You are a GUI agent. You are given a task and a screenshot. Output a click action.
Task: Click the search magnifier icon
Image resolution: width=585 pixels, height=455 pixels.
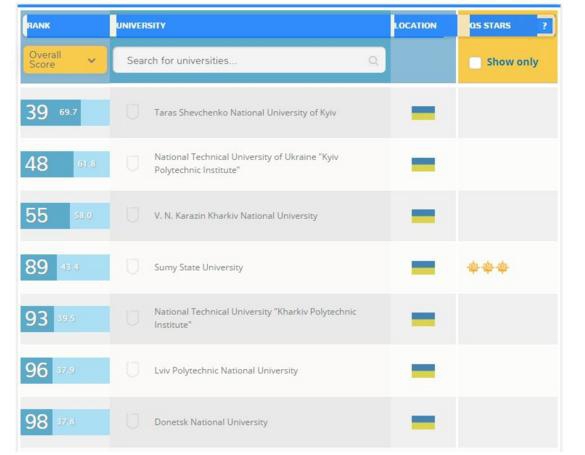[x=373, y=60]
